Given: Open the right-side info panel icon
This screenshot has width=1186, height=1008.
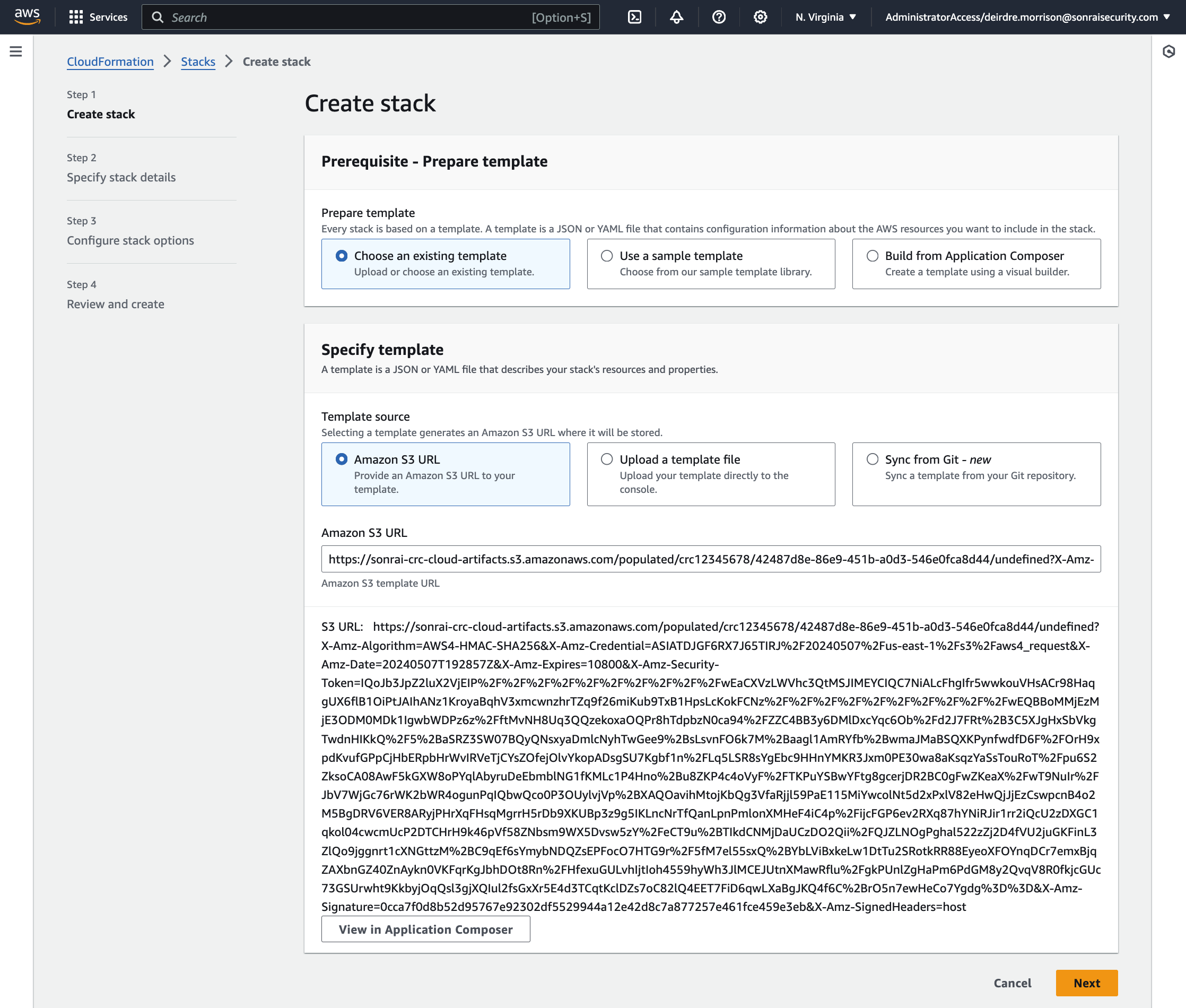Looking at the screenshot, I should tap(1169, 51).
